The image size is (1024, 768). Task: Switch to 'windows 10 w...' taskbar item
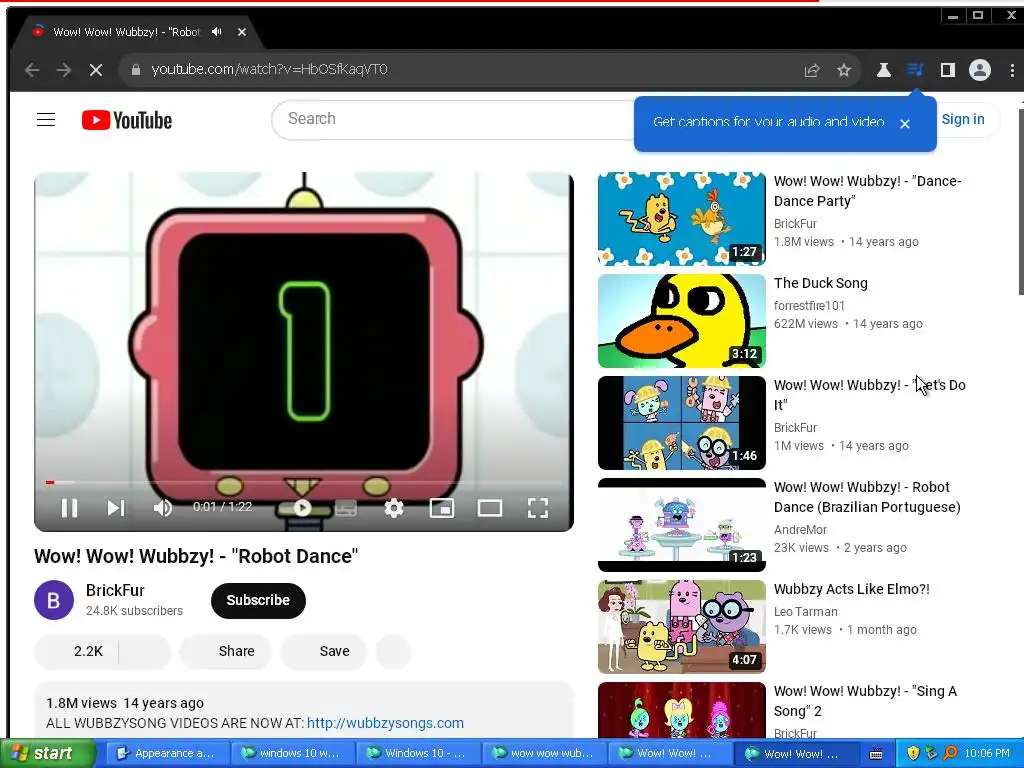point(291,754)
